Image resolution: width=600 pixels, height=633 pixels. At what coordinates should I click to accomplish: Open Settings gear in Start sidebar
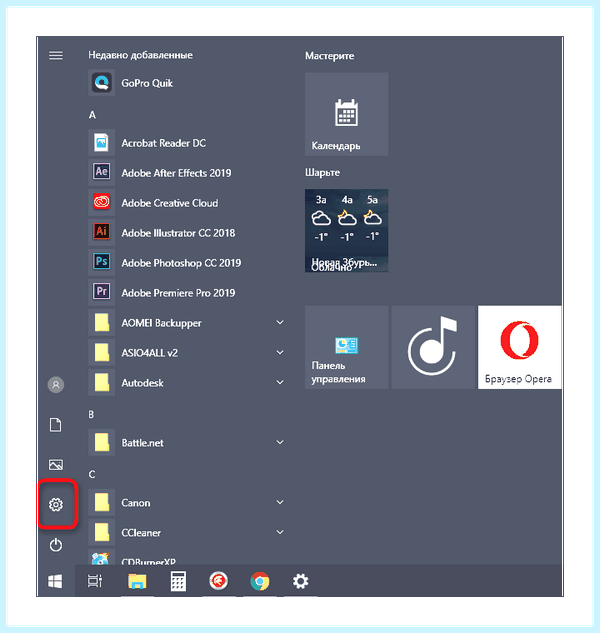[56, 504]
